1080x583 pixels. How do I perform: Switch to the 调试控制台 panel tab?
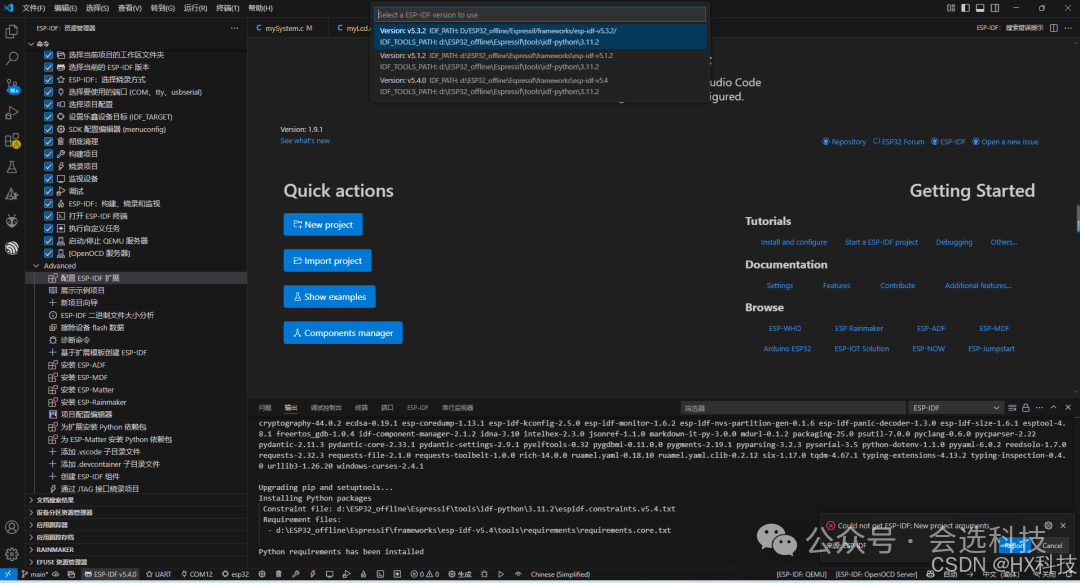pyautogui.click(x=326, y=408)
